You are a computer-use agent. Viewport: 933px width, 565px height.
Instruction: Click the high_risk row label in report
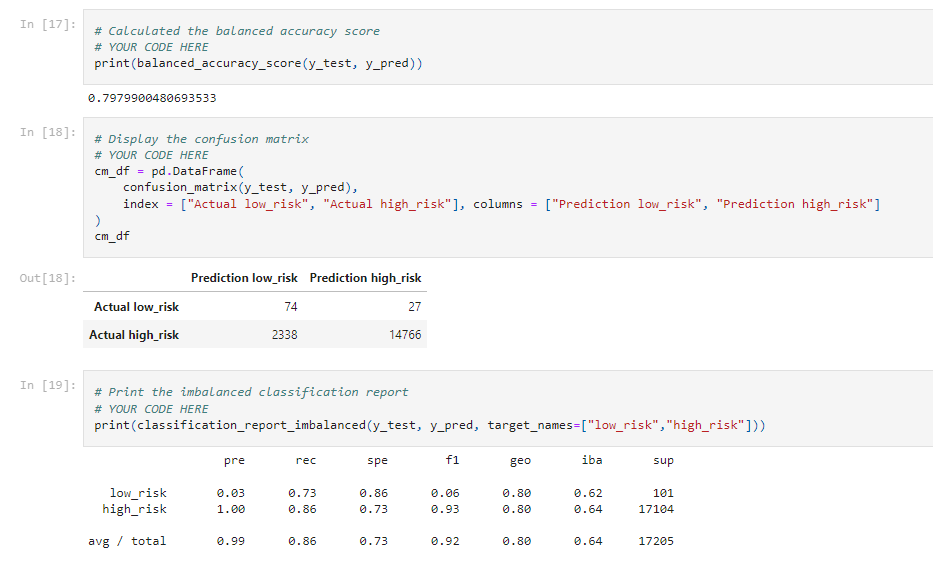click(x=134, y=509)
